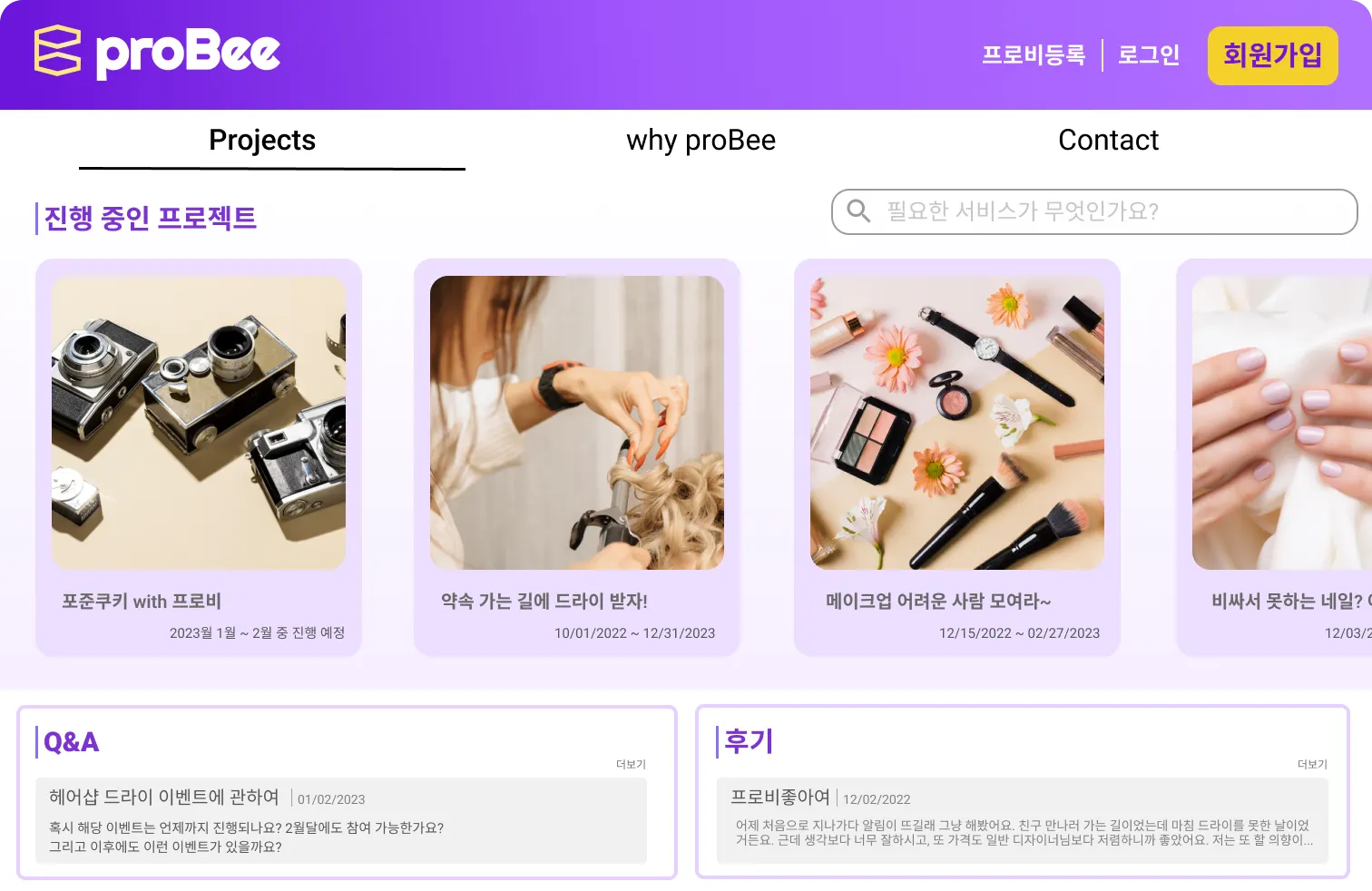Click the proBee hexagon logo icon
The width and height of the screenshot is (1372, 891).
[x=57, y=51]
